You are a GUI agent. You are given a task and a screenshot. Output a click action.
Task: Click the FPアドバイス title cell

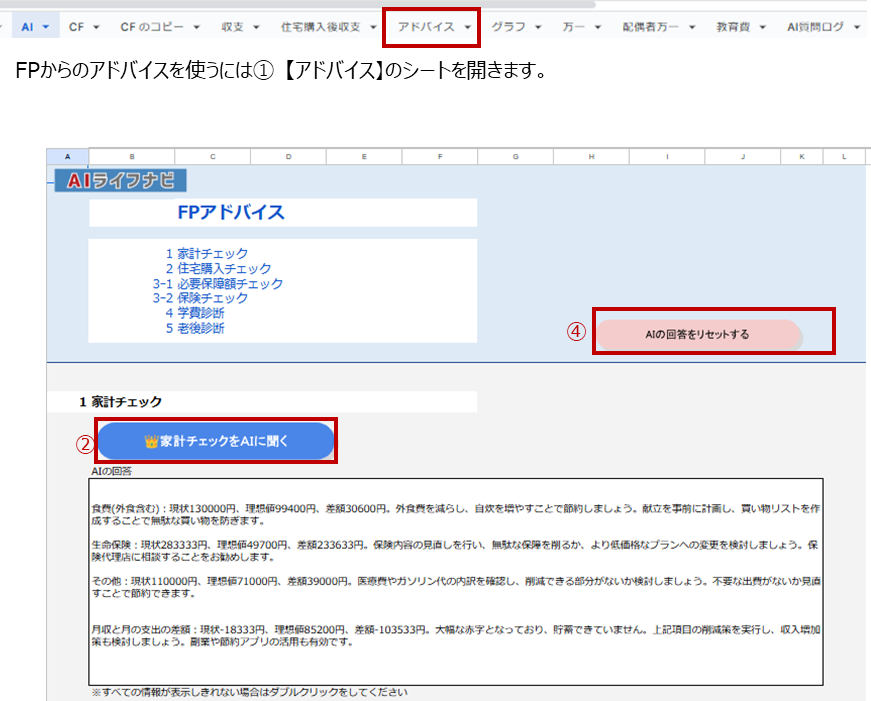(x=283, y=213)
